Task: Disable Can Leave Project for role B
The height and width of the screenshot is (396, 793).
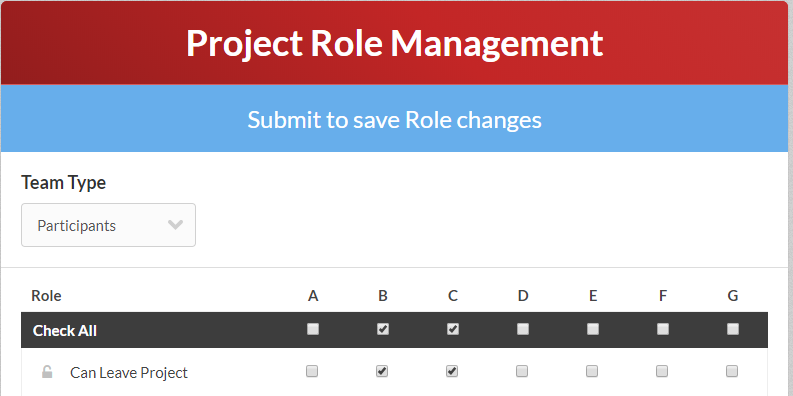Action: point(382,371)
